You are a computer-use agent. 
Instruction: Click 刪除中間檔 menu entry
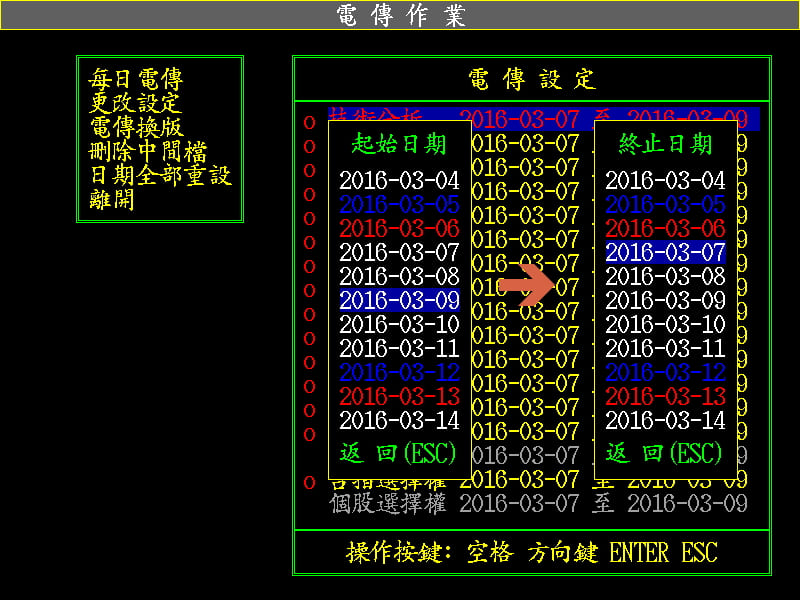pyautogui.click(x=148, y=151)
